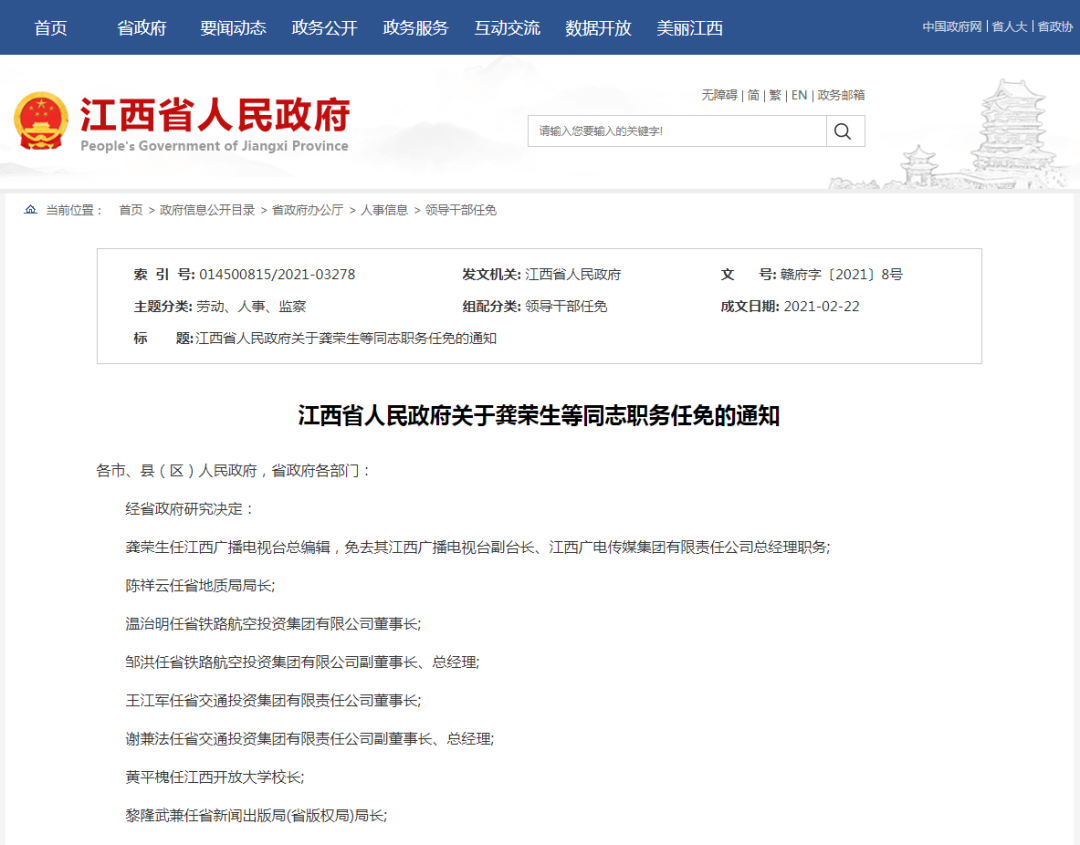The height and width of the screenshot is (845, 1080).
Task: Switch to simplified Chinese 简
Action: click(x=753, y=94)
